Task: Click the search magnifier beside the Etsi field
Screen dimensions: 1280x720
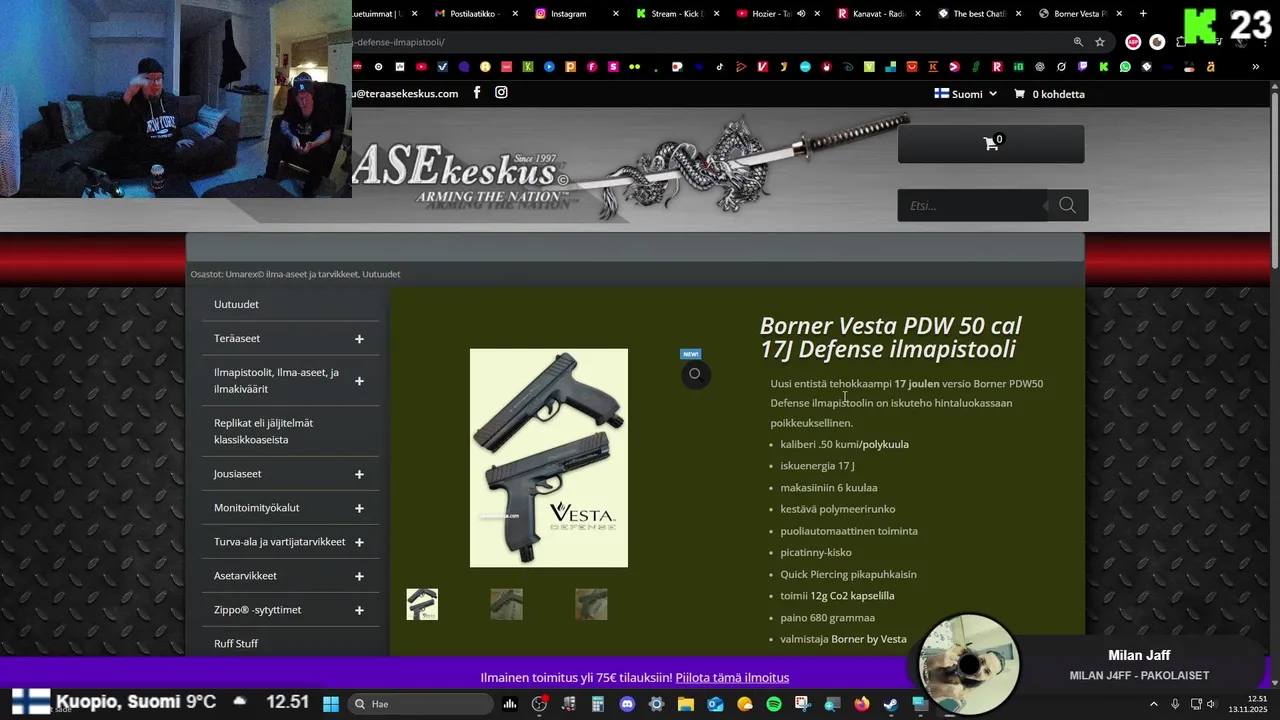Action: [x=1067, y=205]
